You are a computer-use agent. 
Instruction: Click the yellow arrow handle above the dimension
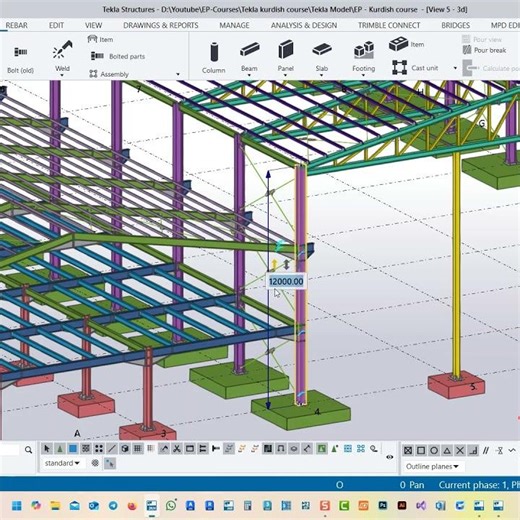[x=274, y=264]
